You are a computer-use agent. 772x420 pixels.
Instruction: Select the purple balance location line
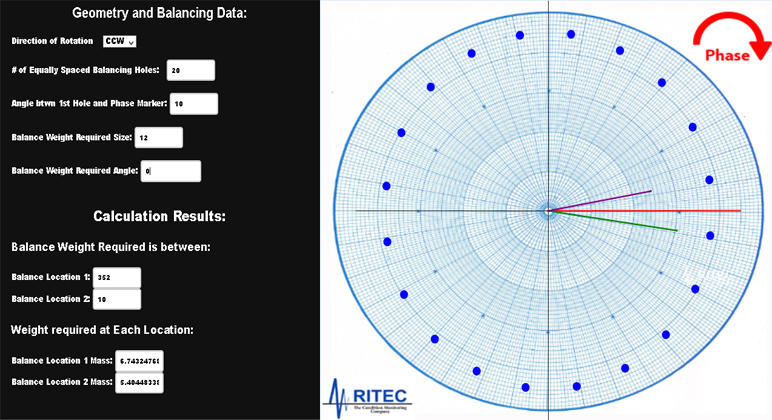[x=610, y=198]
